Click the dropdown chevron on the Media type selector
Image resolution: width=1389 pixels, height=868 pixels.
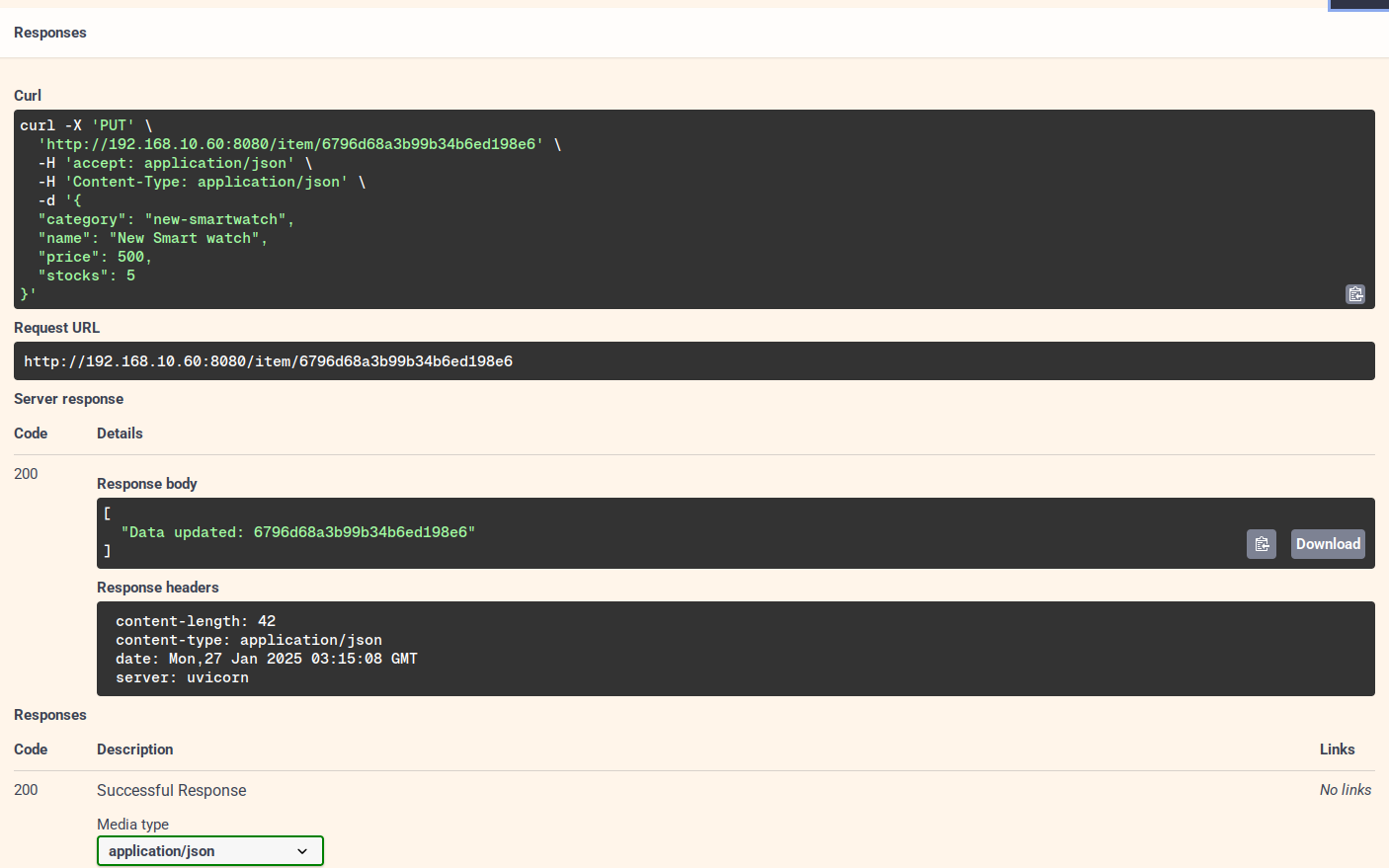[x=304, y=850]
